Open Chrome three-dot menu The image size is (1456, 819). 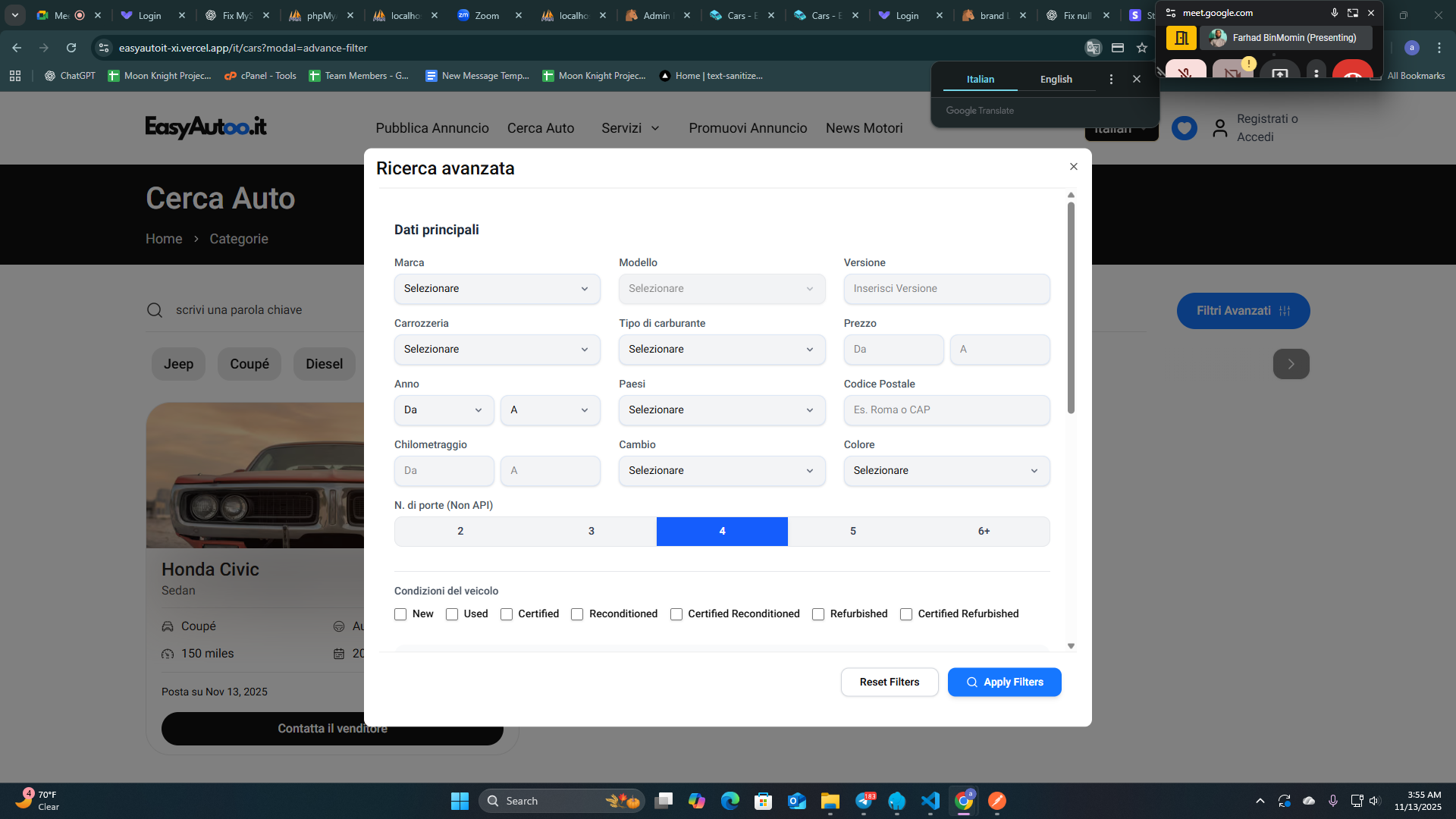1439,48
